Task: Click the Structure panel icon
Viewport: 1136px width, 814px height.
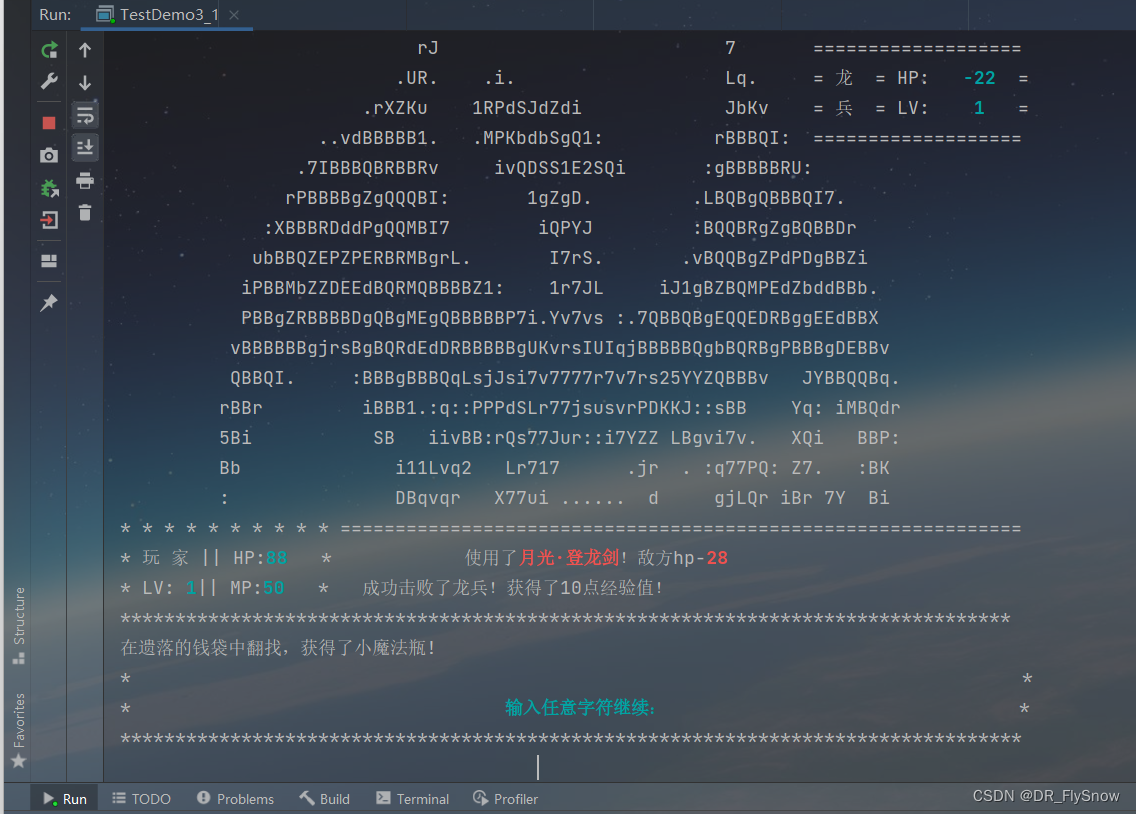Action: tap(19, 658)
